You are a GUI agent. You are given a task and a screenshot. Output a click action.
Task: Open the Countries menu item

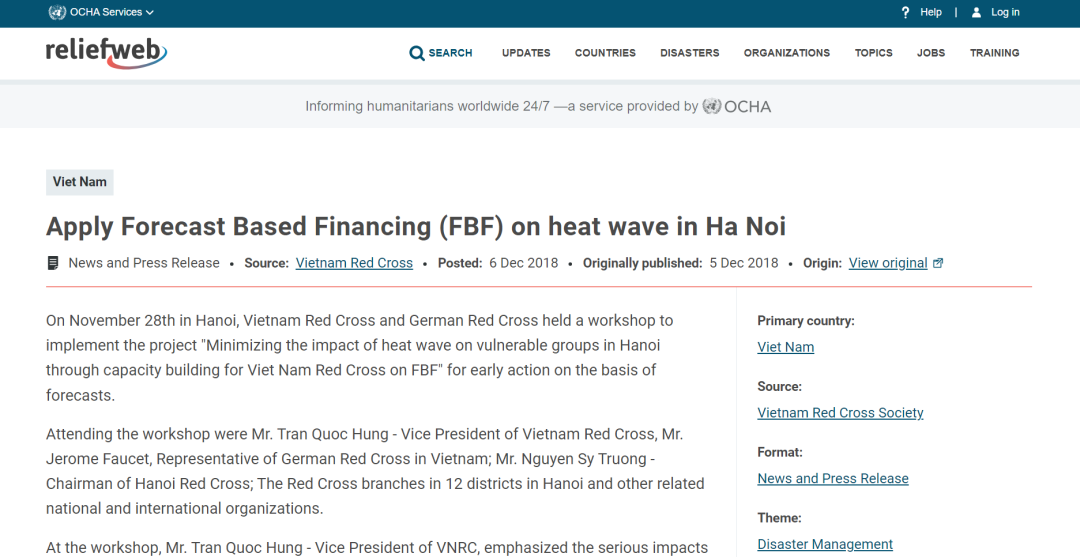(x=605, y=53)
